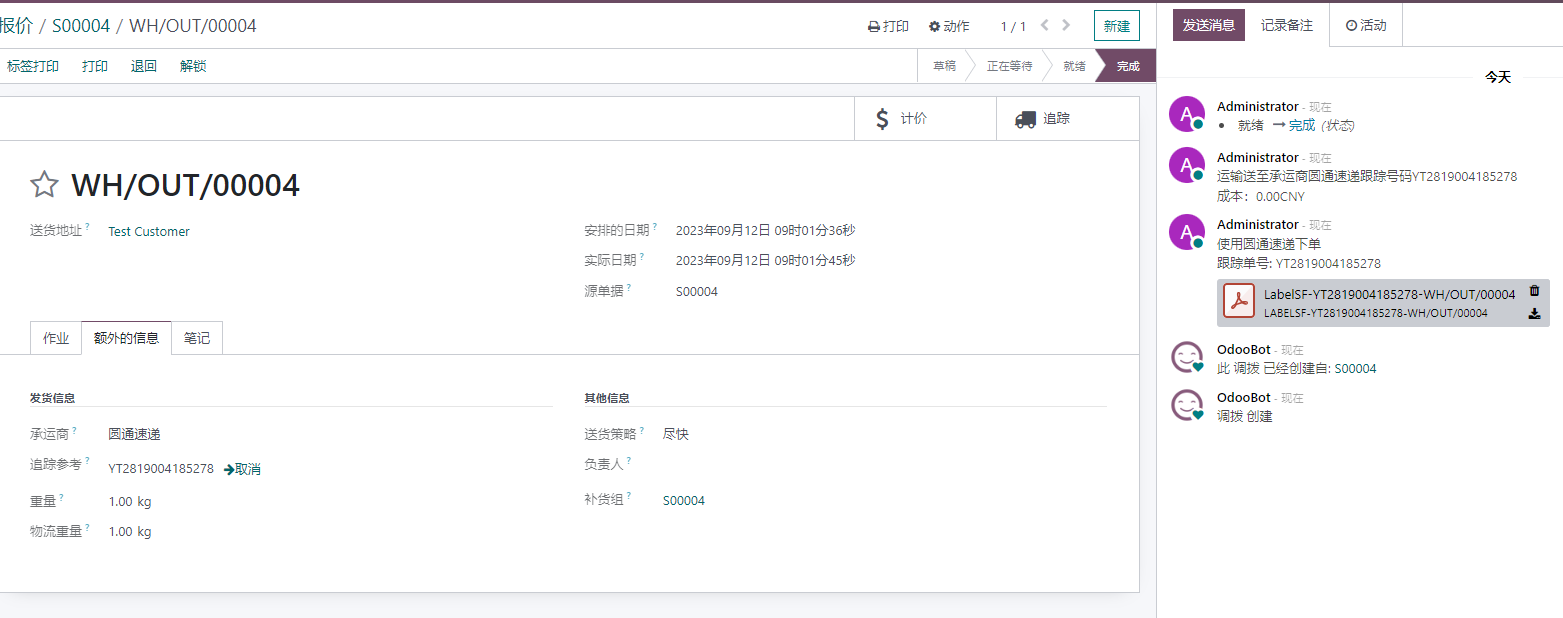
Task: Click help tooltip next to 送货地址
Action: coord(87,227)
